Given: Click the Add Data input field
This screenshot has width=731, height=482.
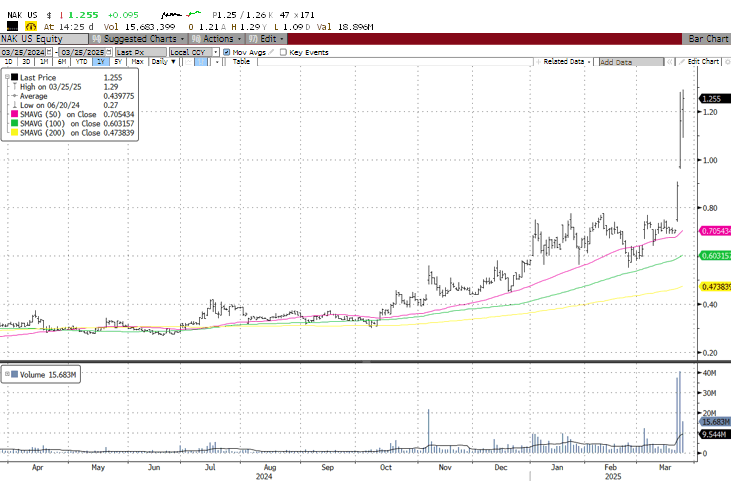Looking at the screenshot, I should pos(631,62).
